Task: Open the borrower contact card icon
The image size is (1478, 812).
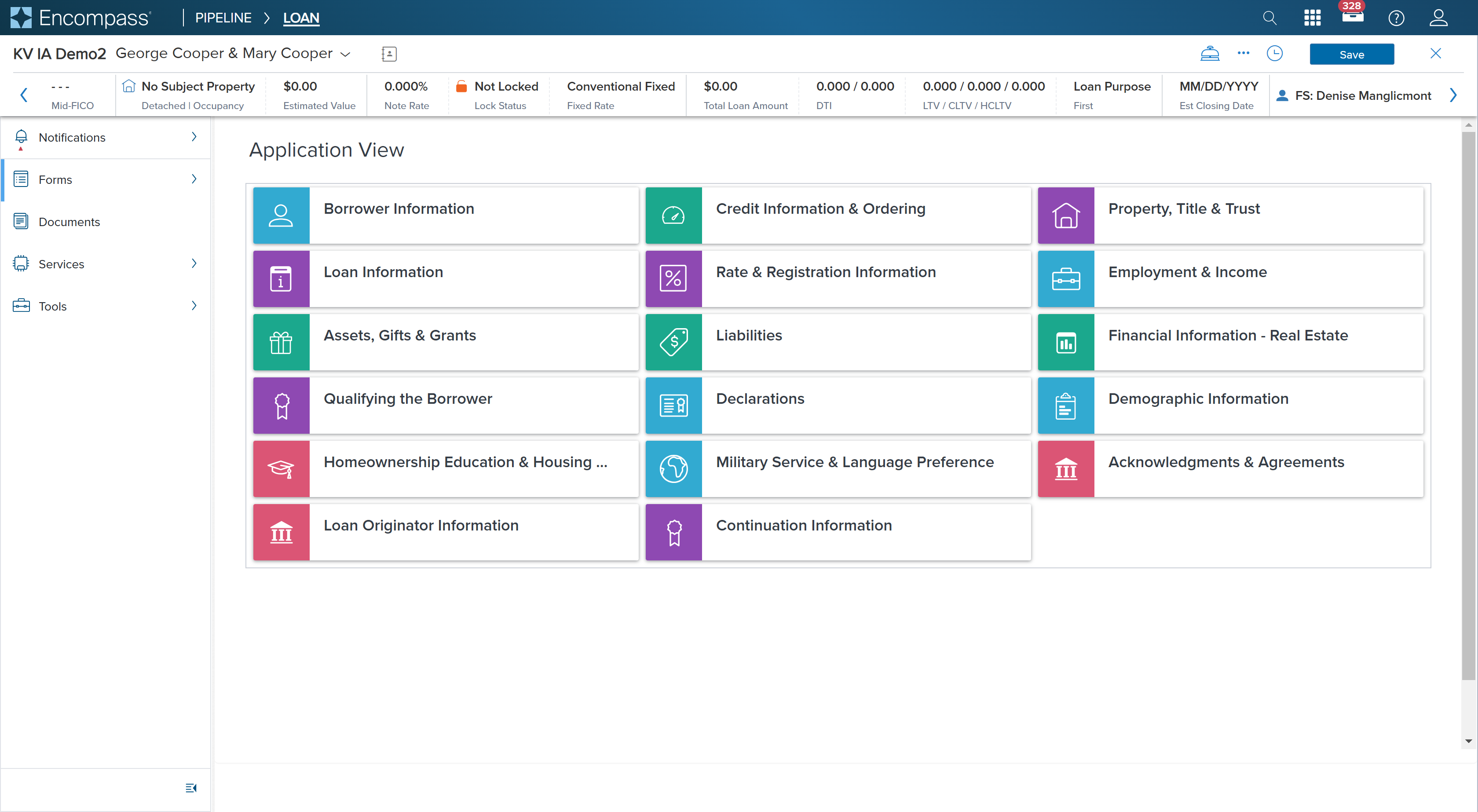Action: [389, 54]
